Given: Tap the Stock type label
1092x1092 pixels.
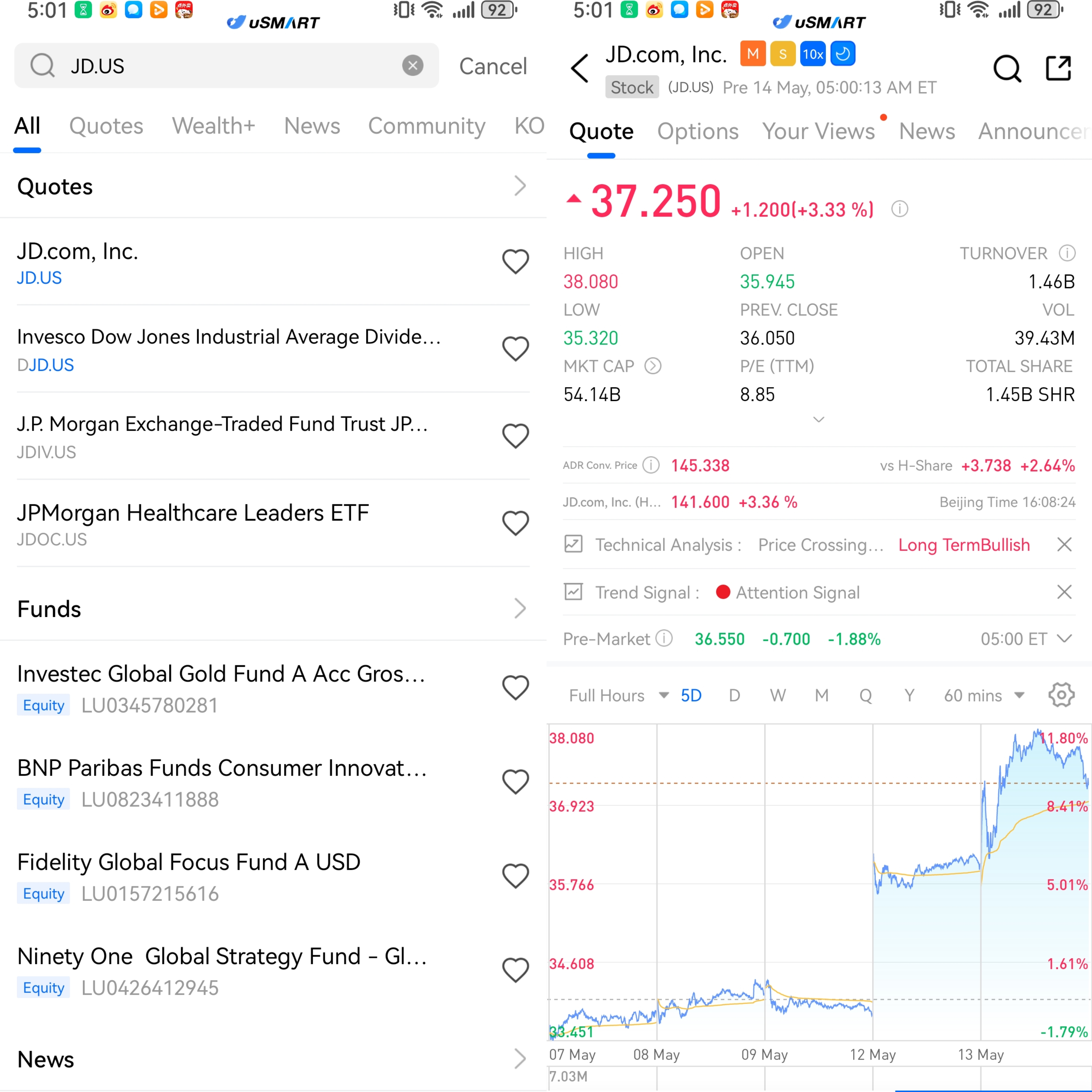Looking at the screenshot, I should (x=632, y=87).
